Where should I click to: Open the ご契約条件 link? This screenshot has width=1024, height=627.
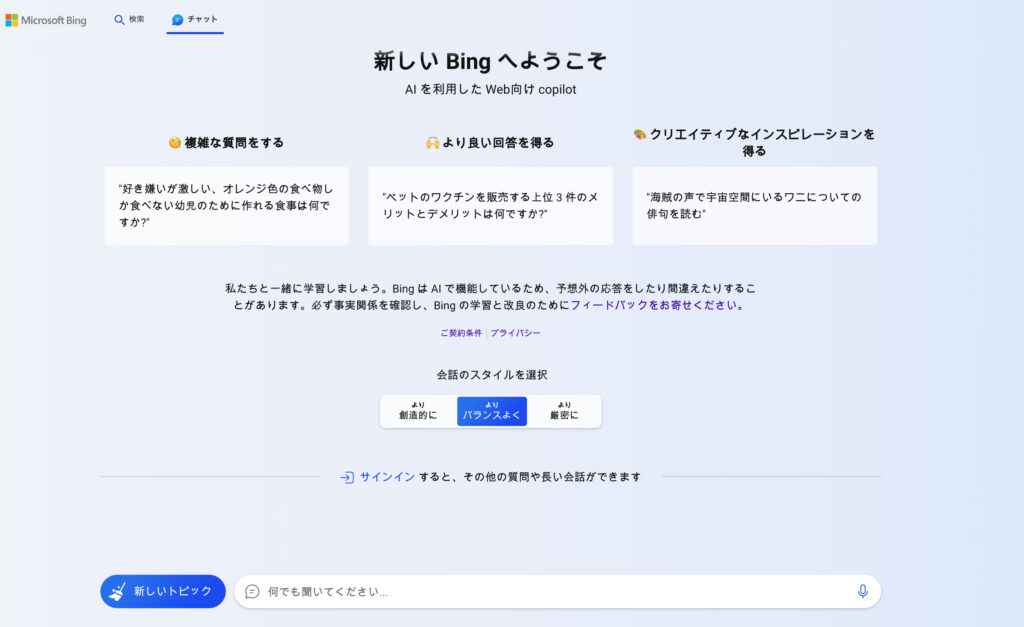[461, 333]
